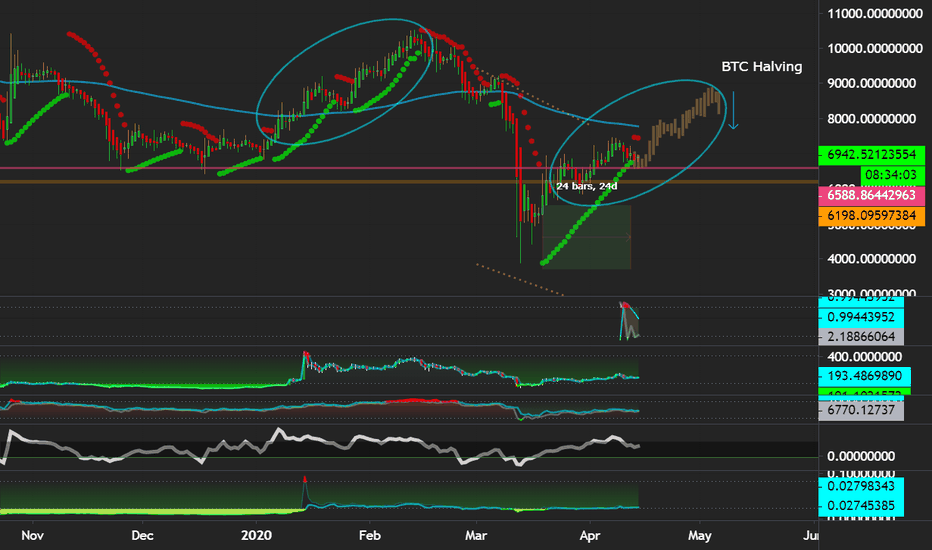The image size is (932, 550).
Task: Click the 400.0000000 indicator scale label
Action: click(864, 357)
